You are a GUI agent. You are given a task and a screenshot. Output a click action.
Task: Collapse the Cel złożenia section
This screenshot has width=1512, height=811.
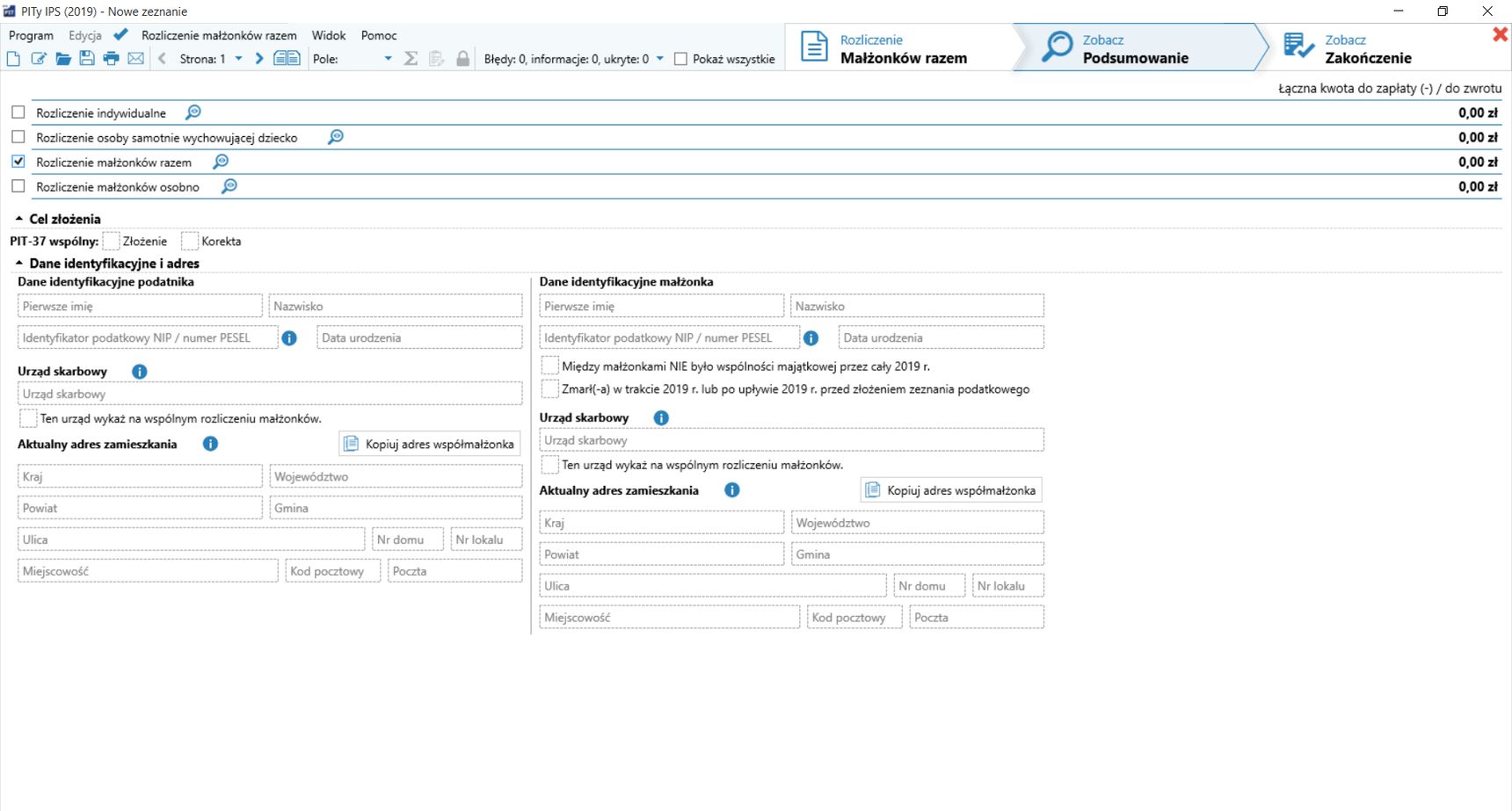coord(19,219)
